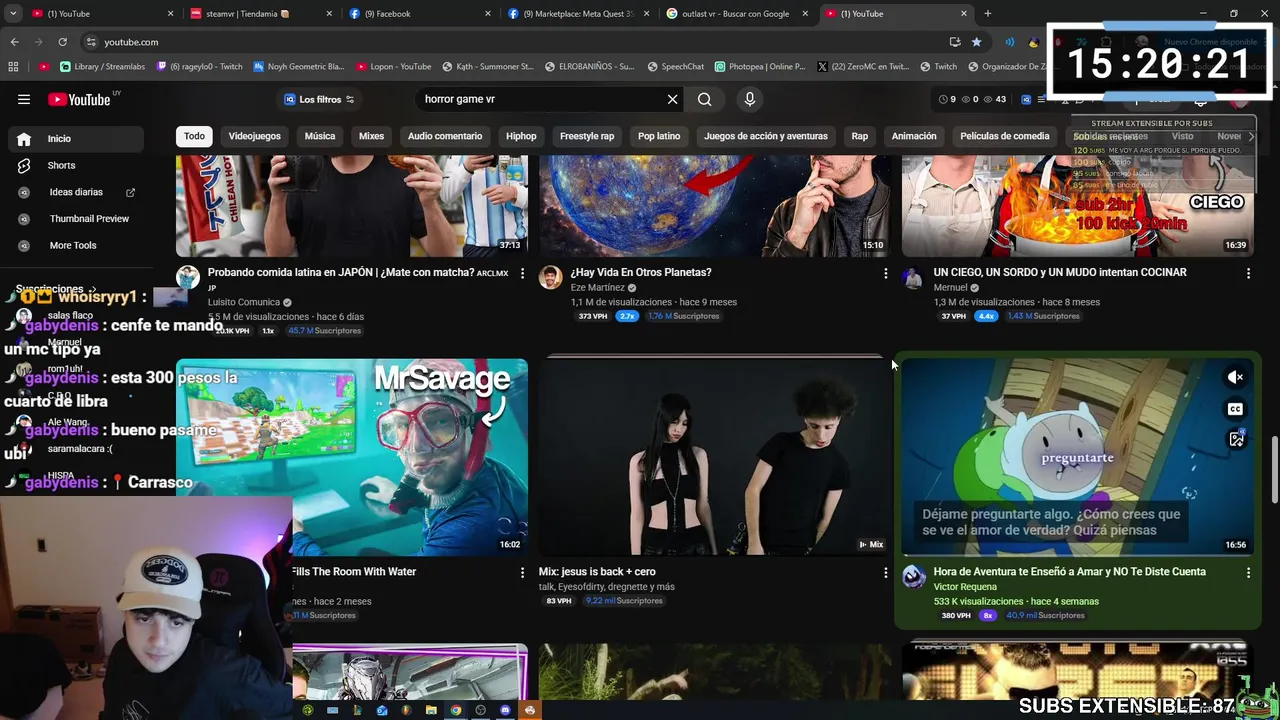Viewport: 1280px width, 720px height.
Task: Open the MrSavage video thumbnail
Action: tap(352, 457)
